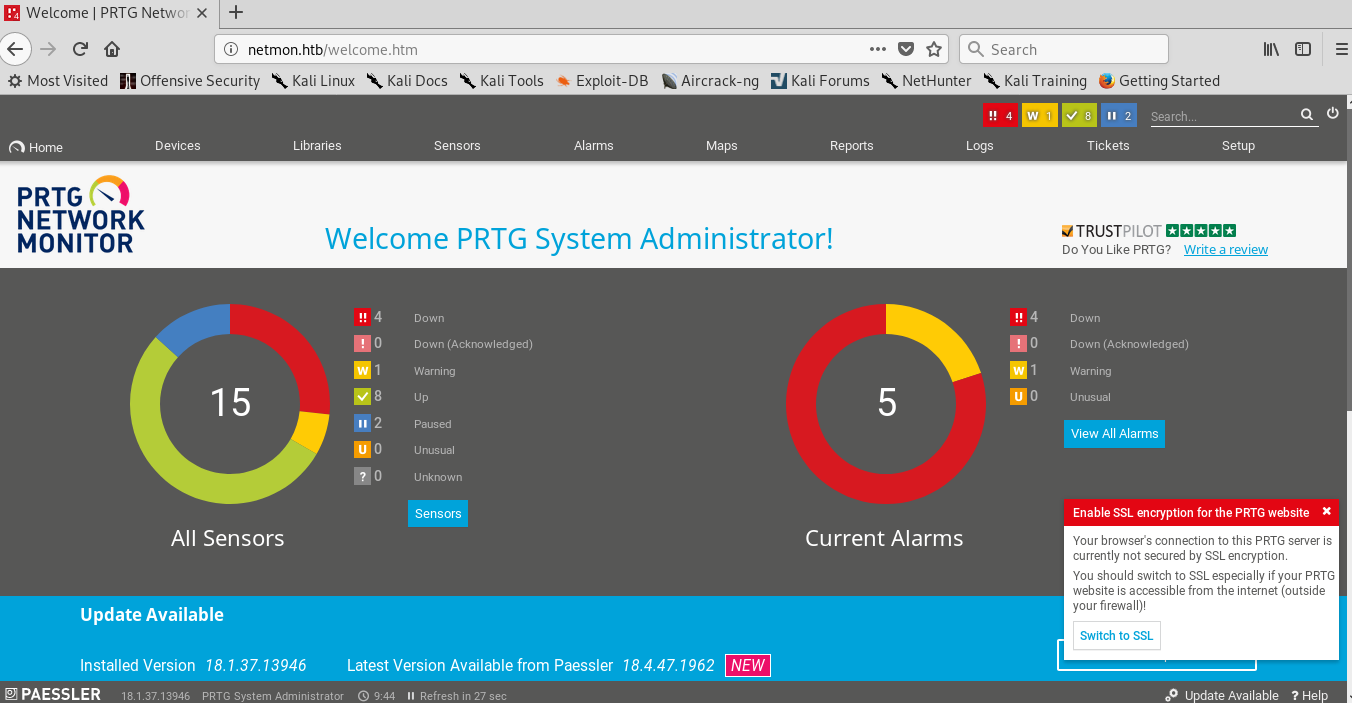The height and width of the screenshot is (703, 1352).
Task: Click the red Down alarms badge in header
Action: 1000,116
